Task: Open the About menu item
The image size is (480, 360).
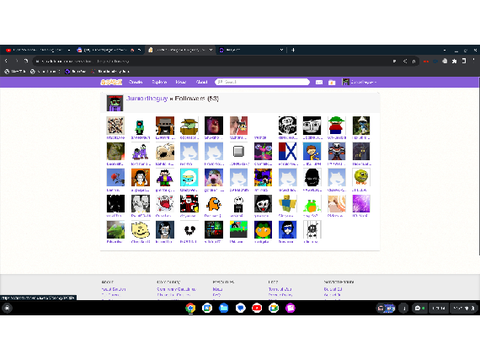Action: (202, 82)
